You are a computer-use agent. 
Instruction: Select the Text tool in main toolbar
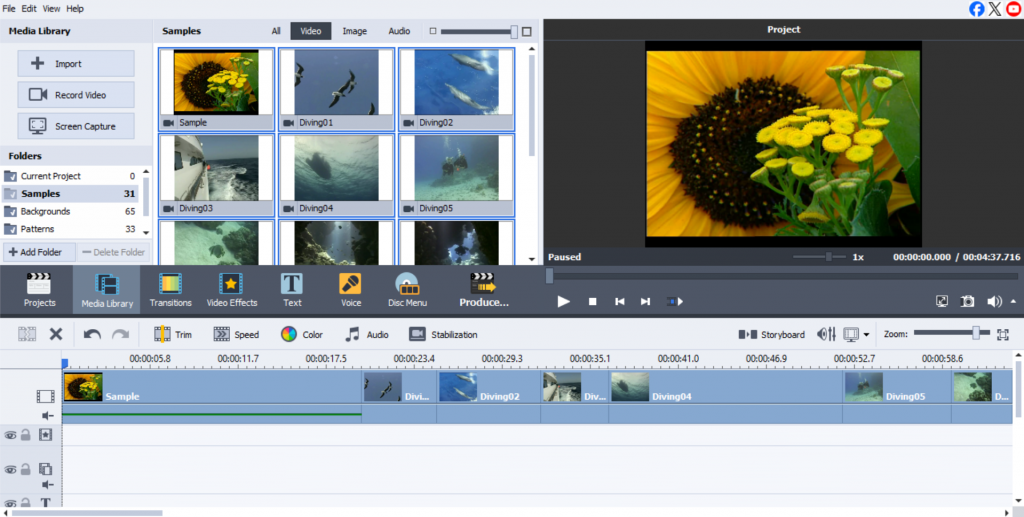[x=292, y=290]
